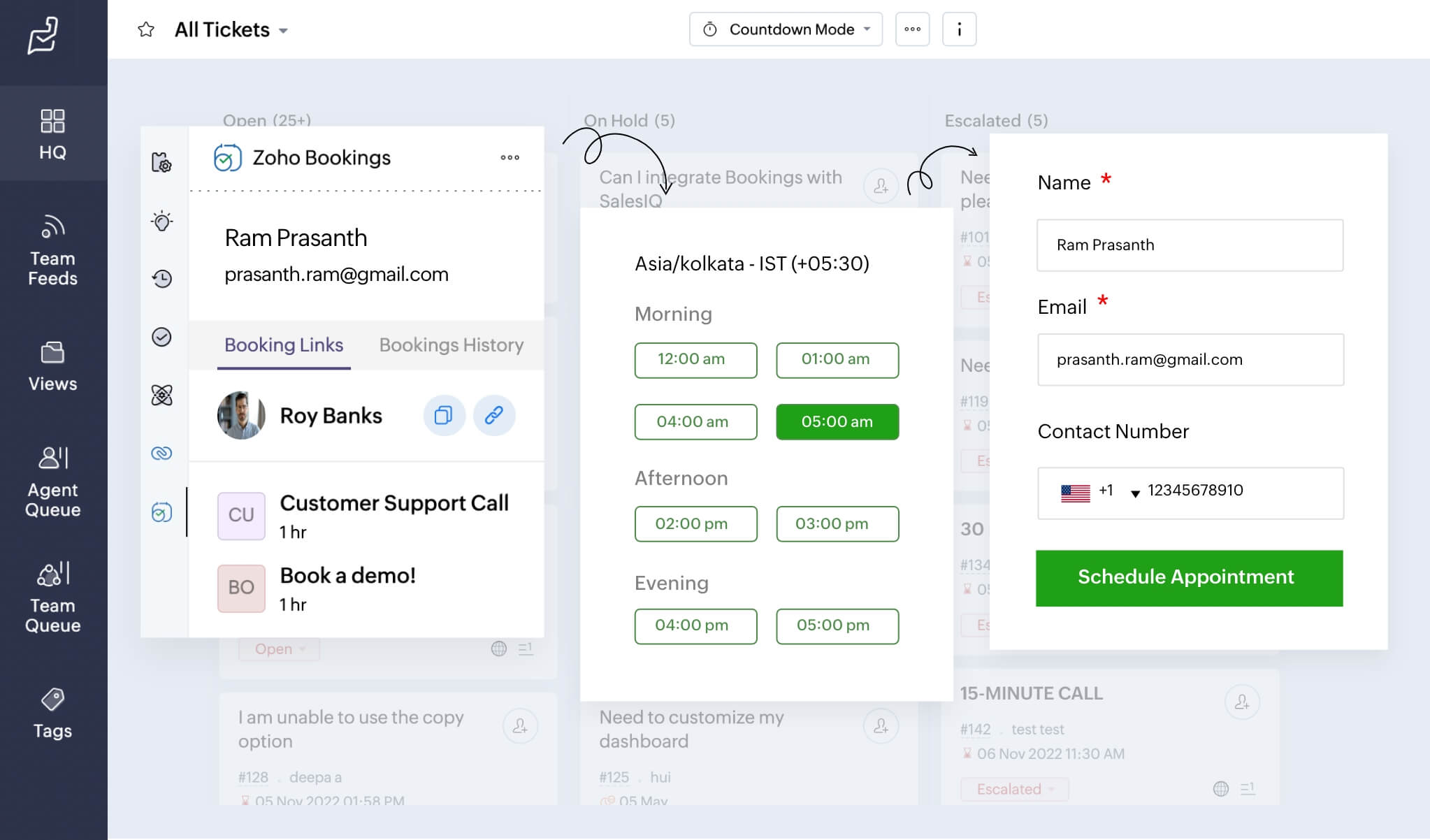Pick the 04:00 pm evening slot

point(695,625)
